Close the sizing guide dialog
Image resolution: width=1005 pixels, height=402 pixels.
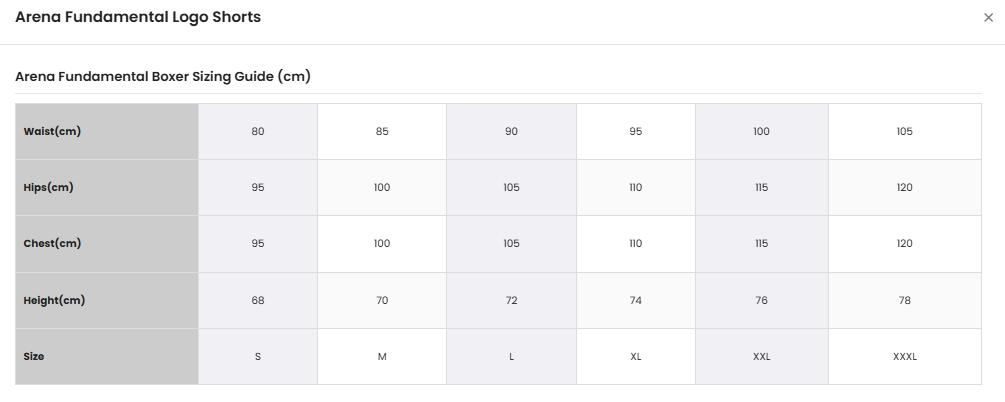(x=988, y=18)
